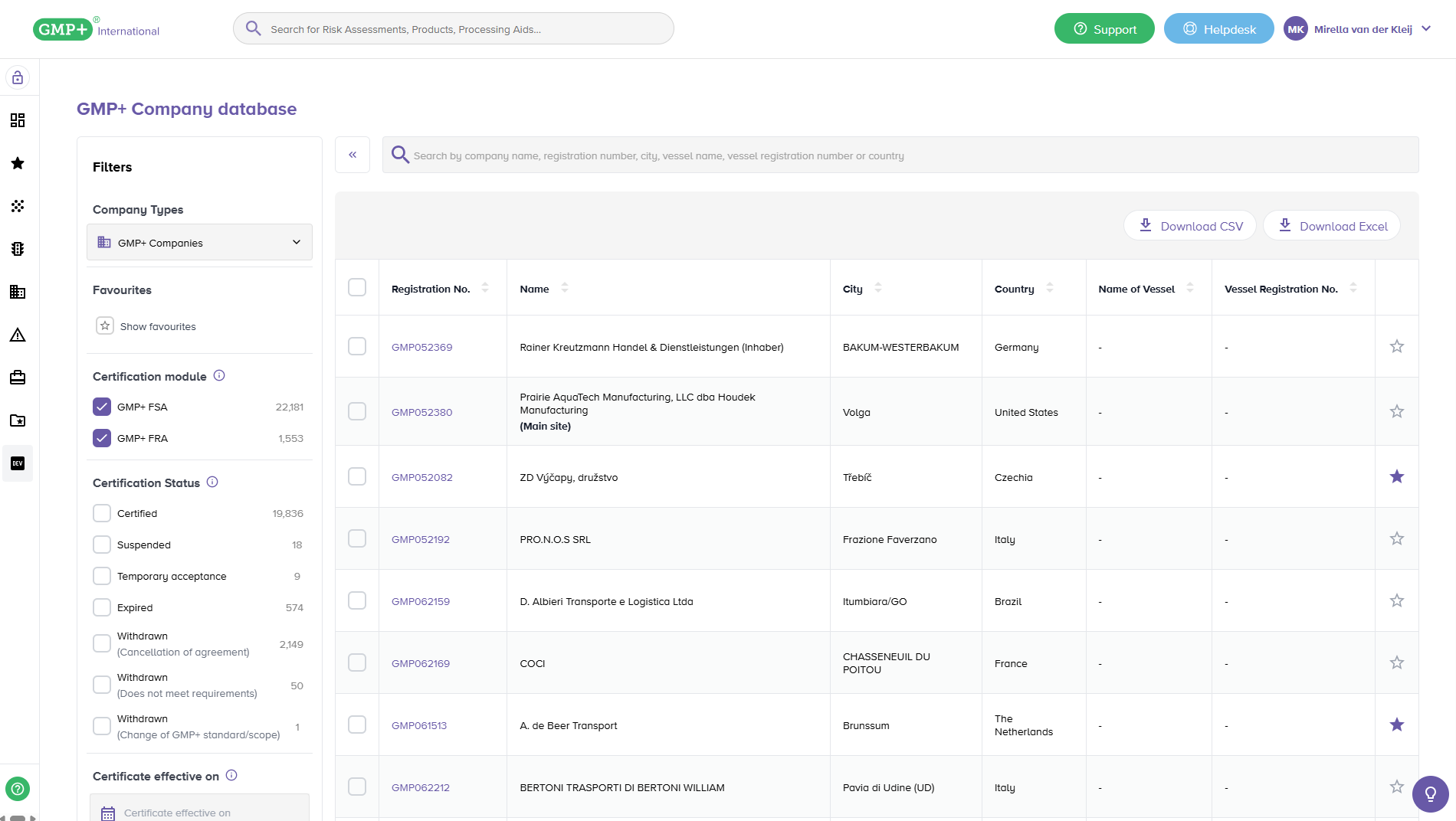The image size is (1456, 821).
Task: Open the dashboard grid icon in sidebar
Action: [x=18, y=120]
